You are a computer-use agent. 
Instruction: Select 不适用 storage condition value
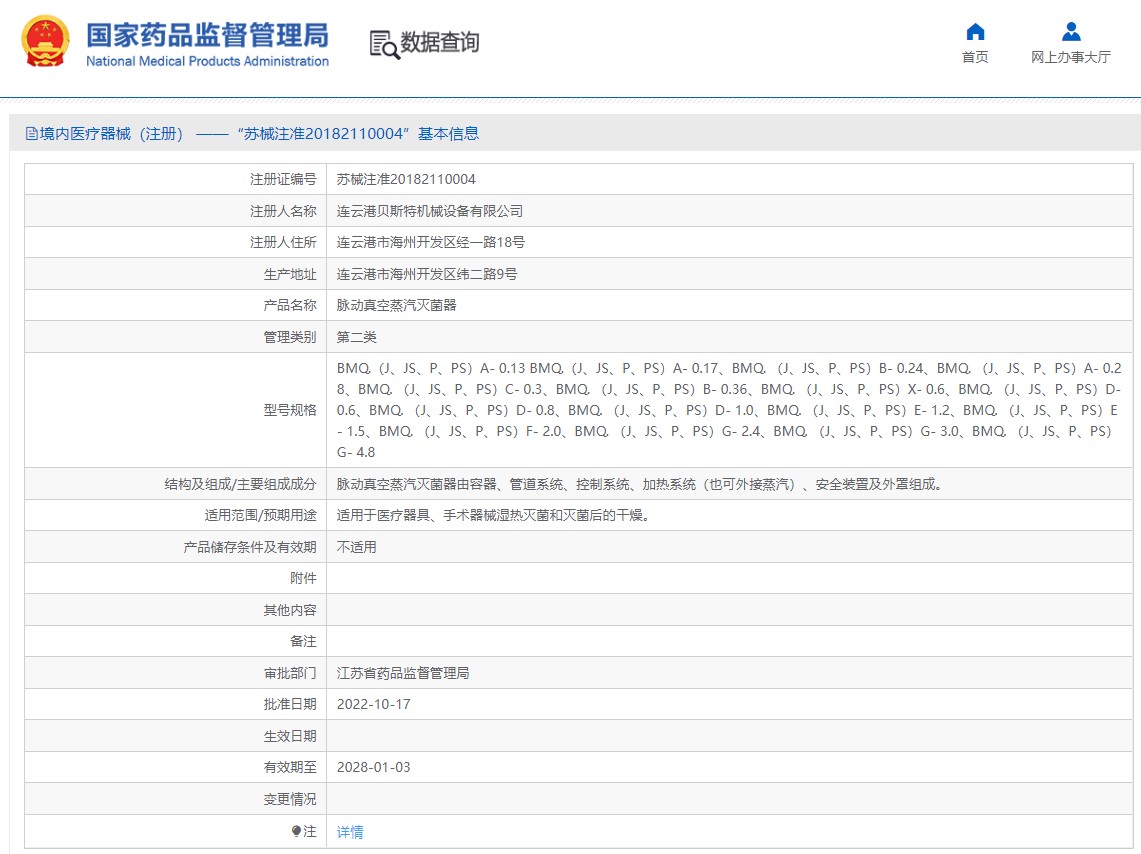(357, 547)
